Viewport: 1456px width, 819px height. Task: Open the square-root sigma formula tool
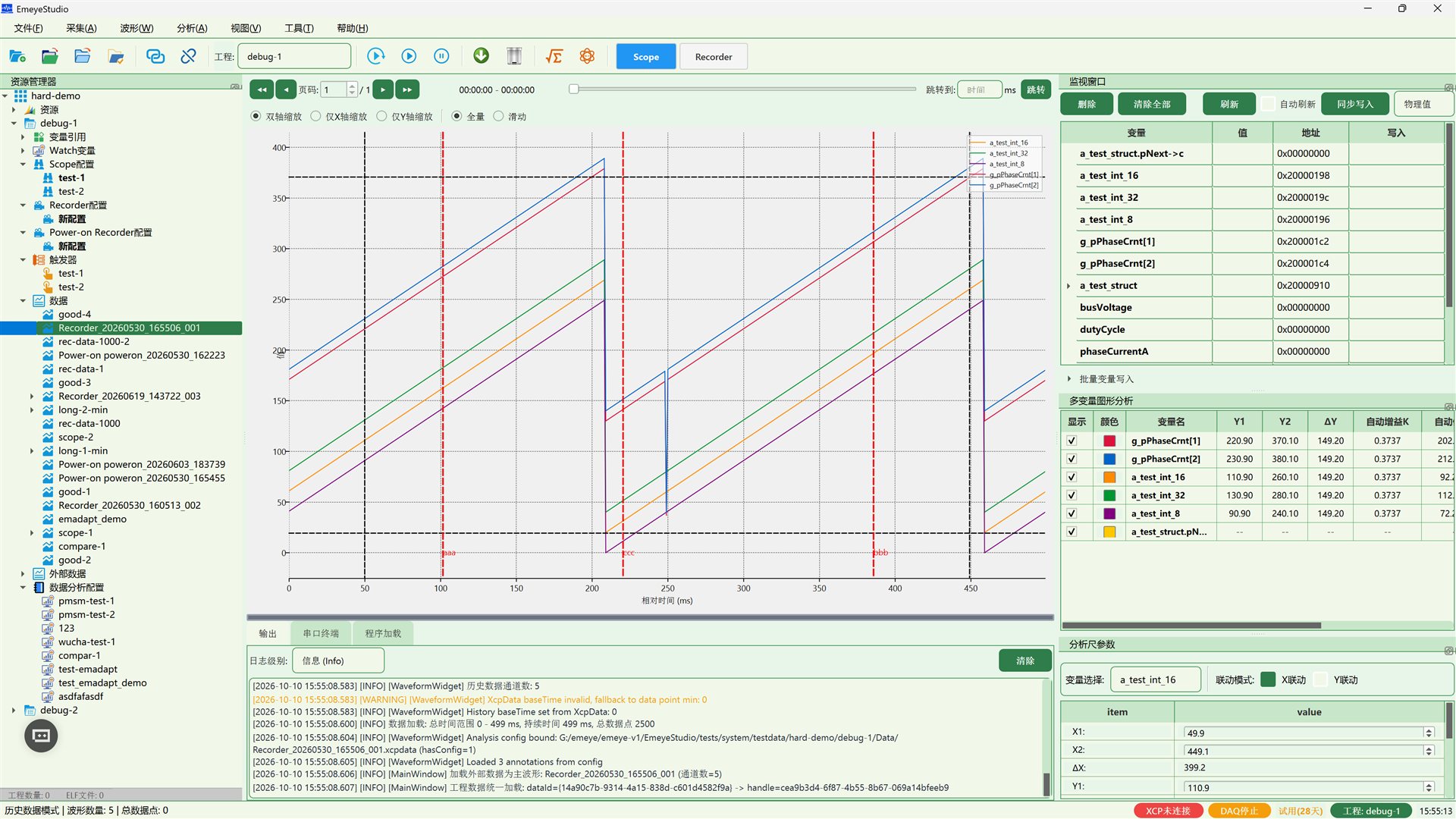click(x=554, y=56)
